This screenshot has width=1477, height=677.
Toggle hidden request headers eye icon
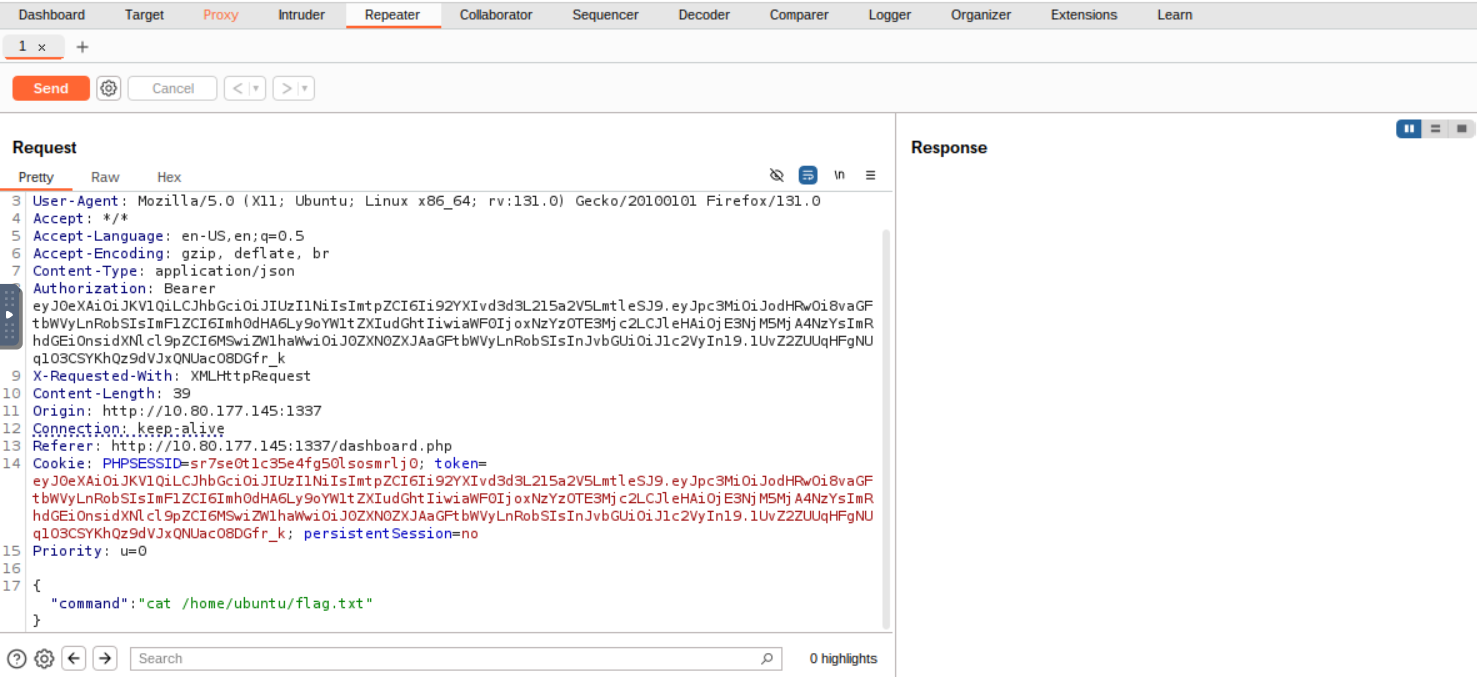click(x=776, y=175)
